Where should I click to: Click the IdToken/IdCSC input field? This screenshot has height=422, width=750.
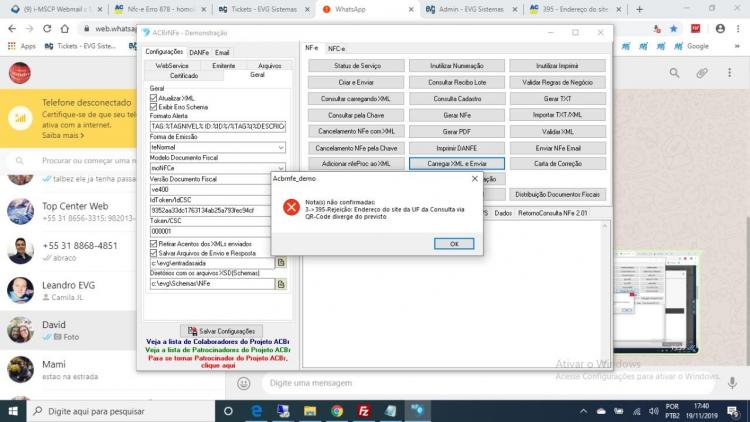[210, 210]
